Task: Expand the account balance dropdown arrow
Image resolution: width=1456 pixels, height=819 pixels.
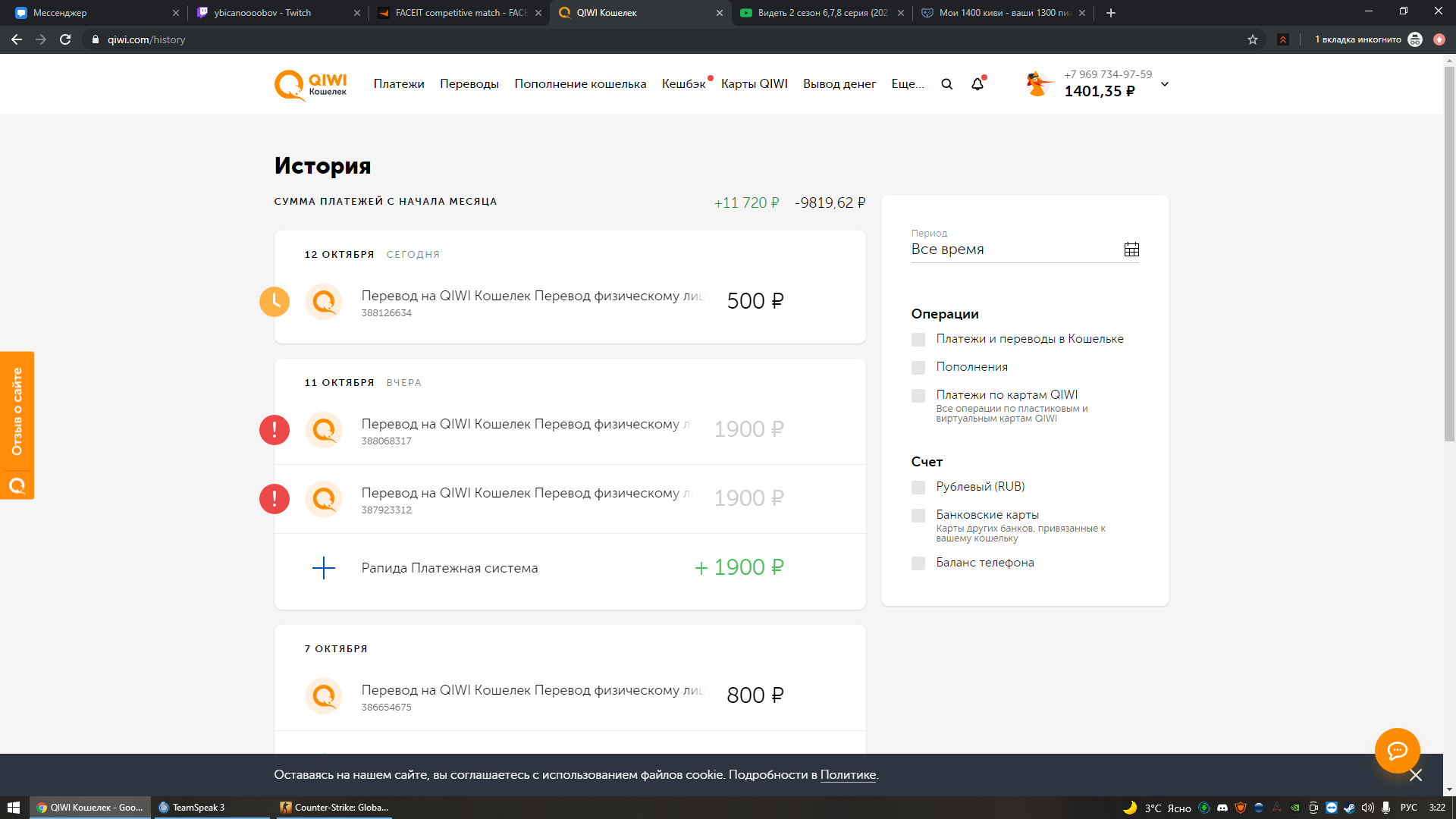Action: (x=1165, y=84)
